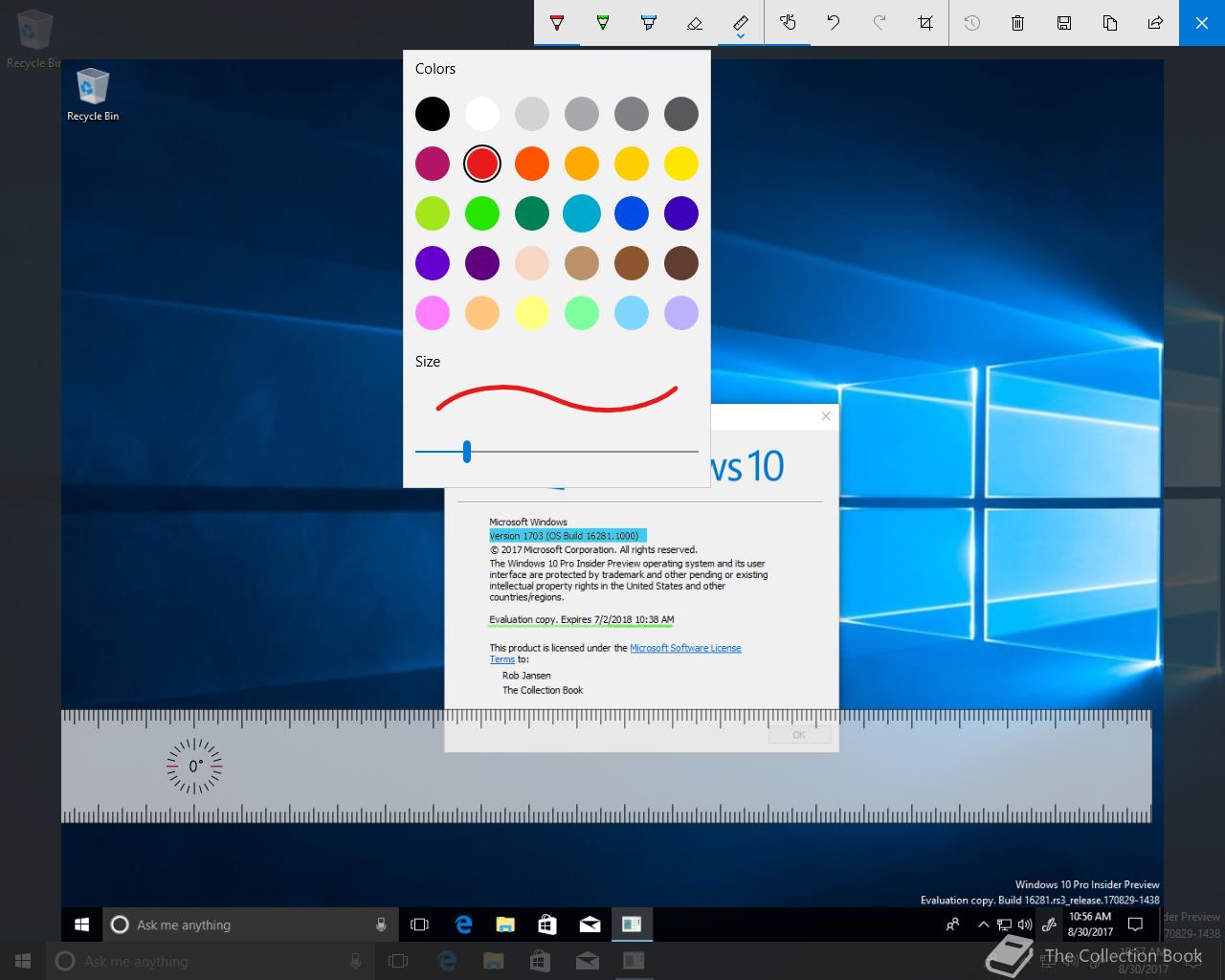This screenshot has width=1225, height=980.
Task: Pick the bright orange swatch next to red
Action: coord(532,164)
